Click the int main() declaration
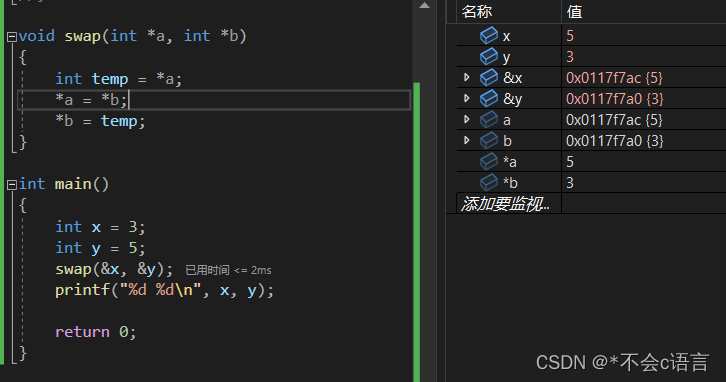Image resolution: width=726 pixels, height=382 pixels. click(x=64, y=184)
